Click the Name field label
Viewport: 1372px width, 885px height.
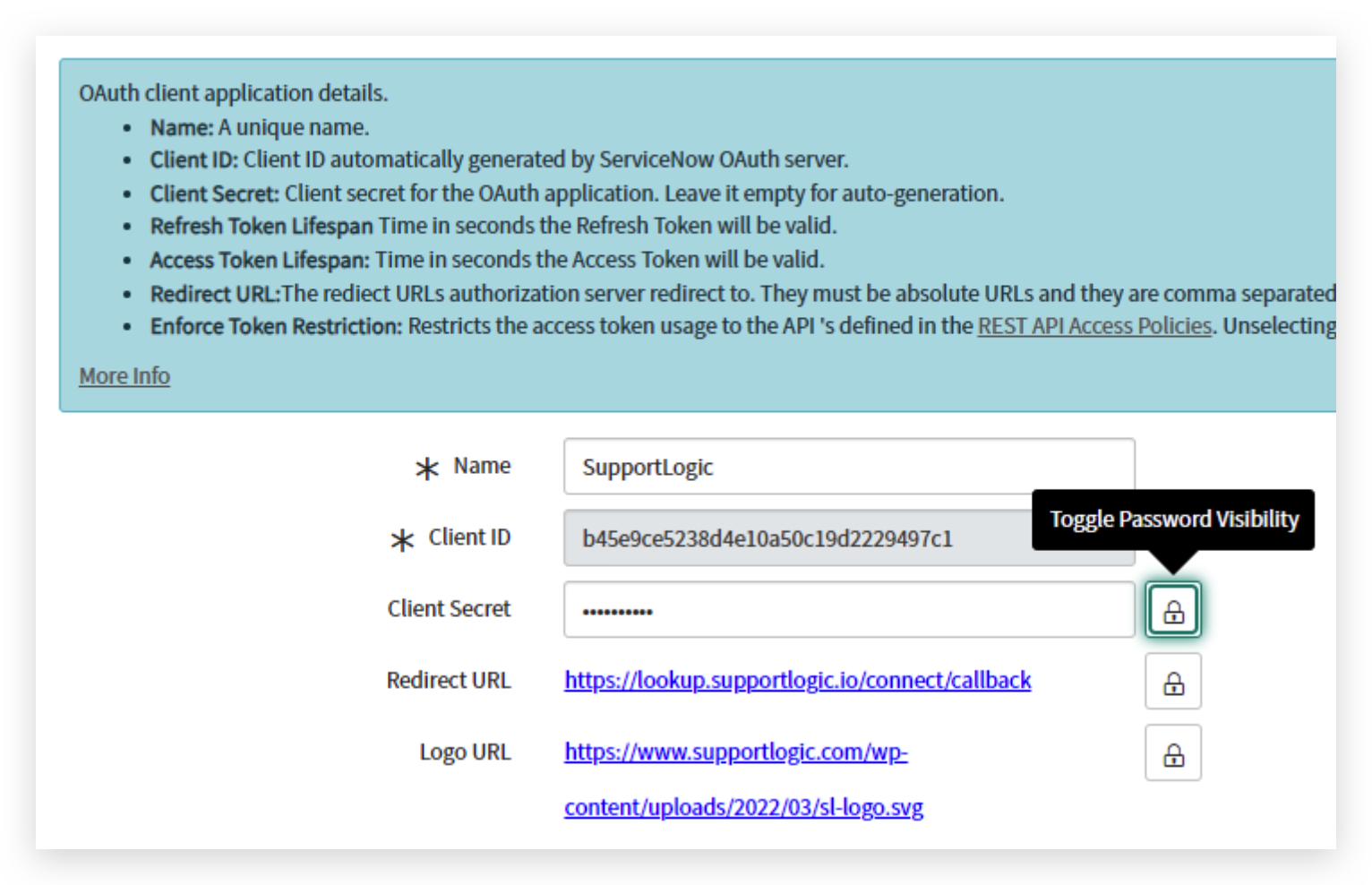tap(482, 466)
